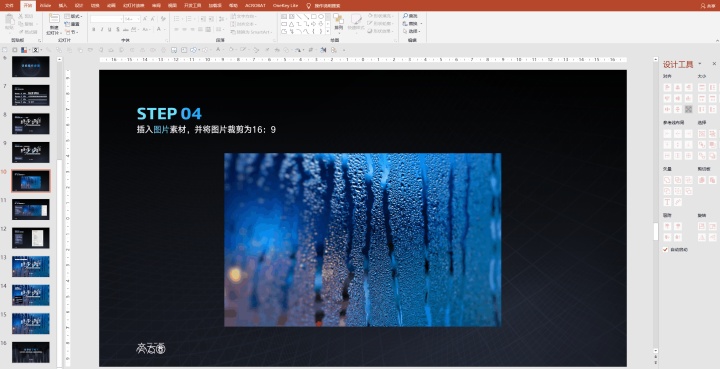Click the Paste clipboard icon
This screenshot has width=720, height=369.
coord(9,19)
